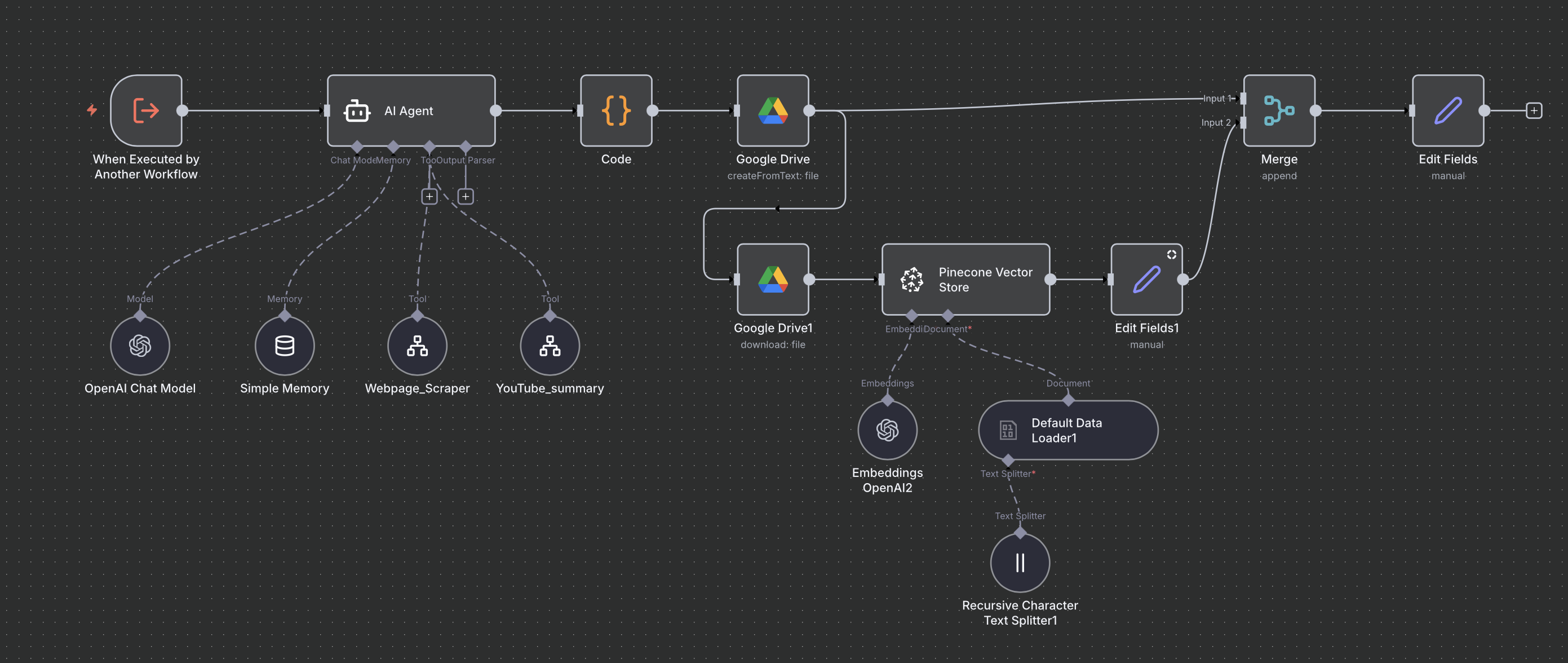Click the Default Data Loader1 node
Viewport: 1568px width, 663px height.
pyautogui.click(x=1067, y=430)
